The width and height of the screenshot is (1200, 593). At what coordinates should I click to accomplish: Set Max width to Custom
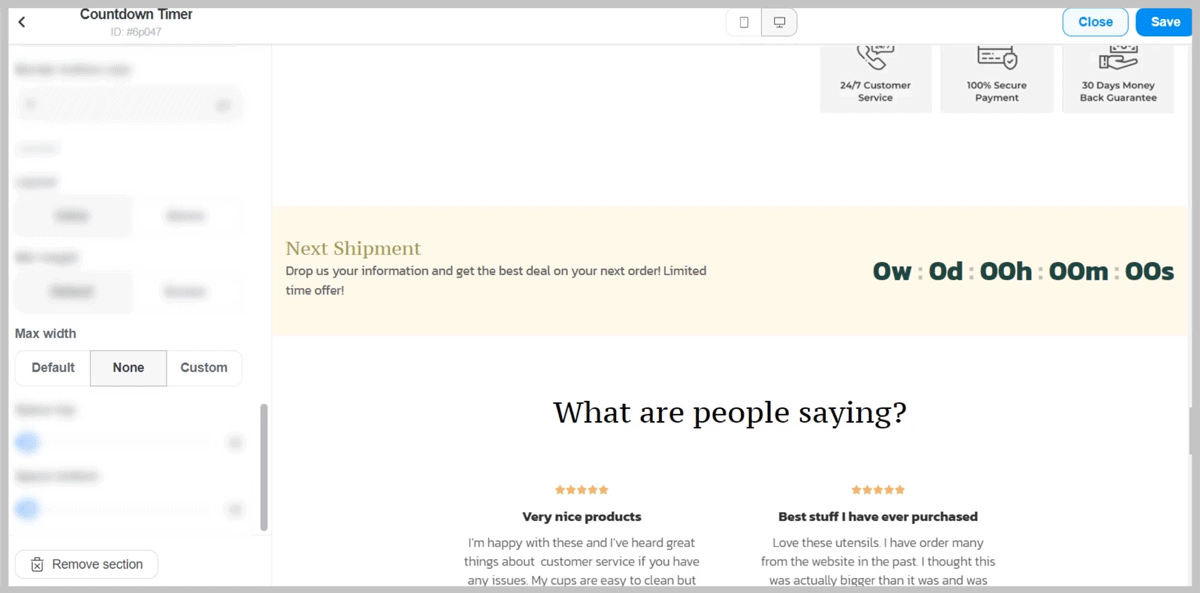point(204,368)
